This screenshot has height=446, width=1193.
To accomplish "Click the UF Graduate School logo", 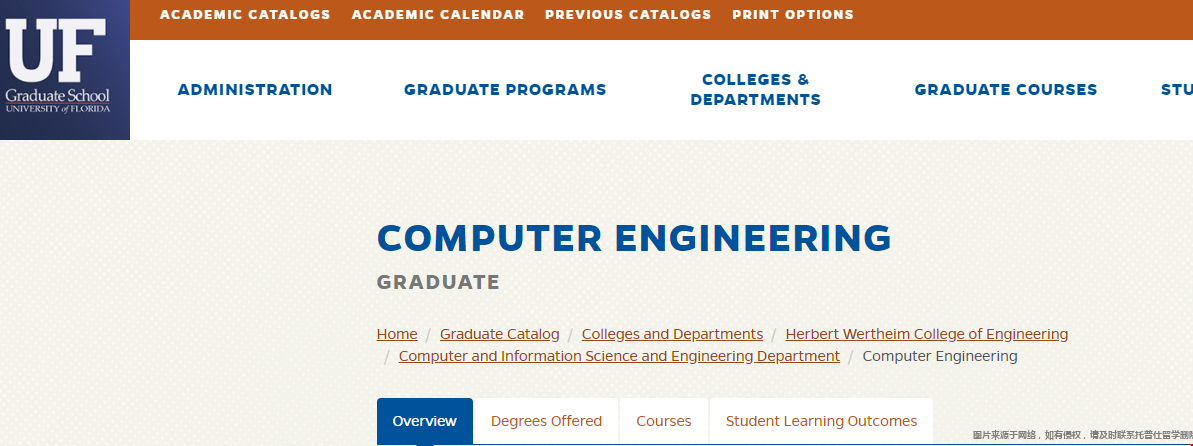I will [x=65, y=70].
